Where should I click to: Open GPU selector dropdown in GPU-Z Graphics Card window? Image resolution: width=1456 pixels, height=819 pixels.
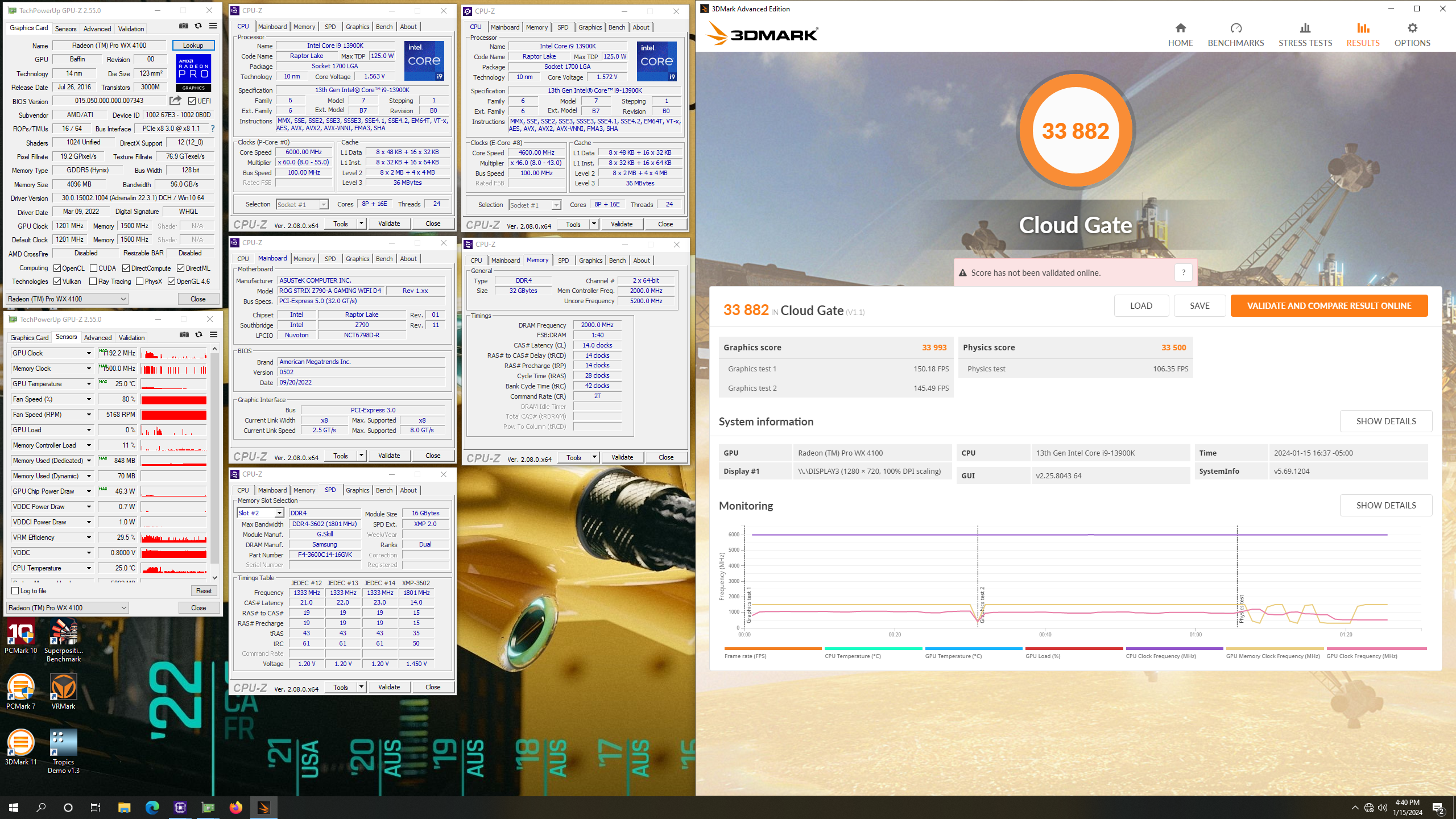pyautogui.click(x=67, y=299)
